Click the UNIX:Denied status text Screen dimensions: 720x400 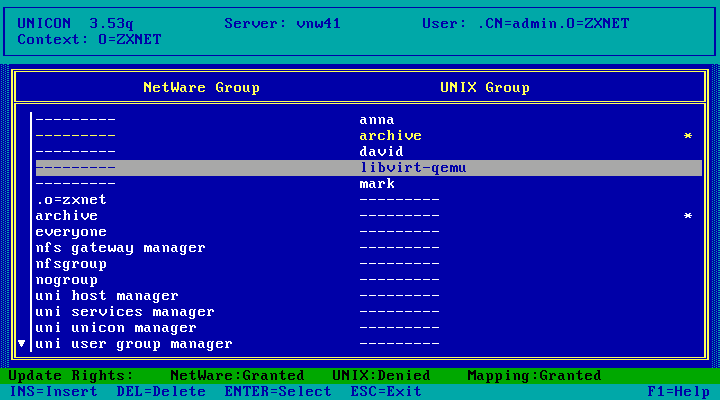[x=381, y=376]
